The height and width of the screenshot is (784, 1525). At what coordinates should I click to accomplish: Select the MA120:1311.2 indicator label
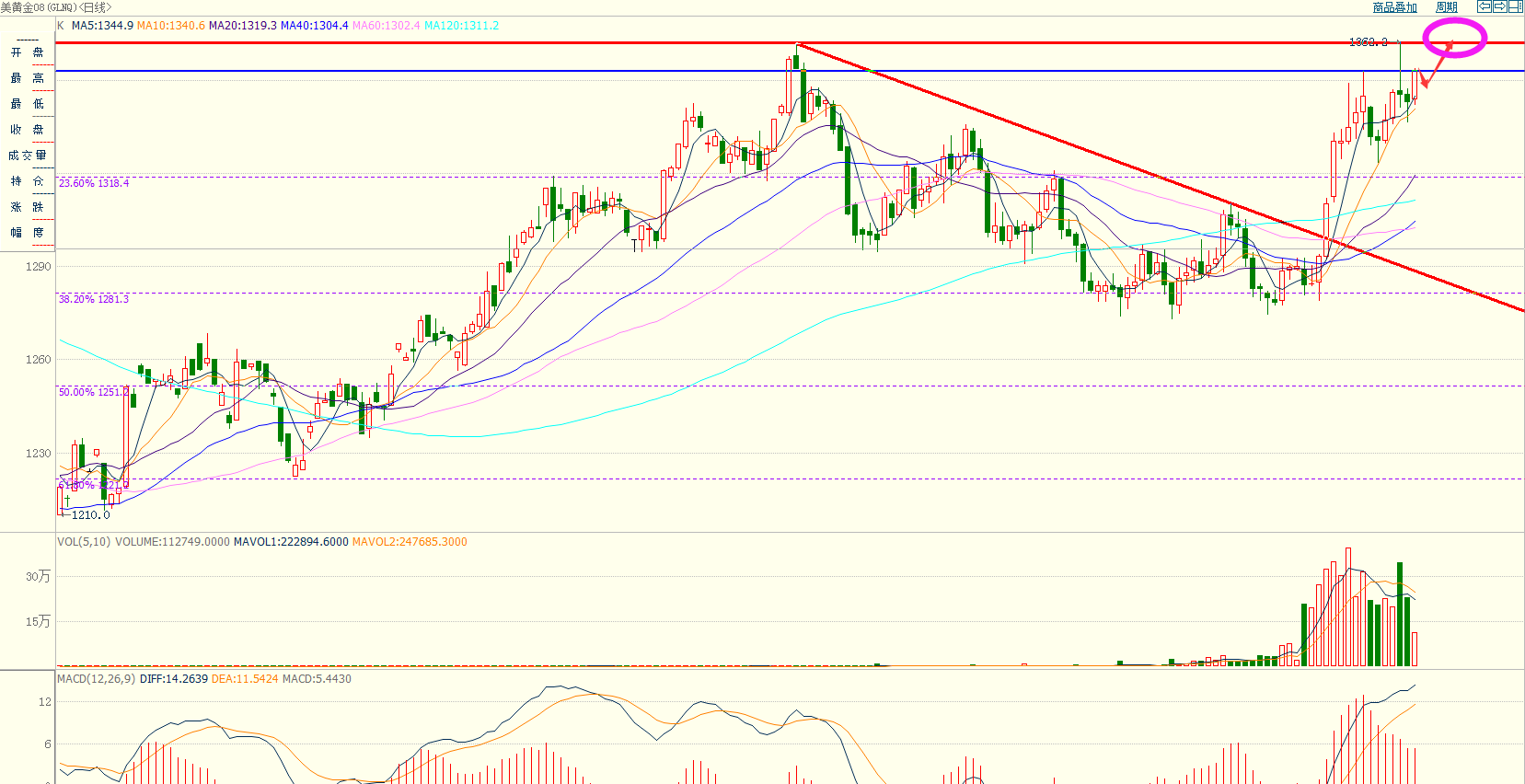point(462,26)
